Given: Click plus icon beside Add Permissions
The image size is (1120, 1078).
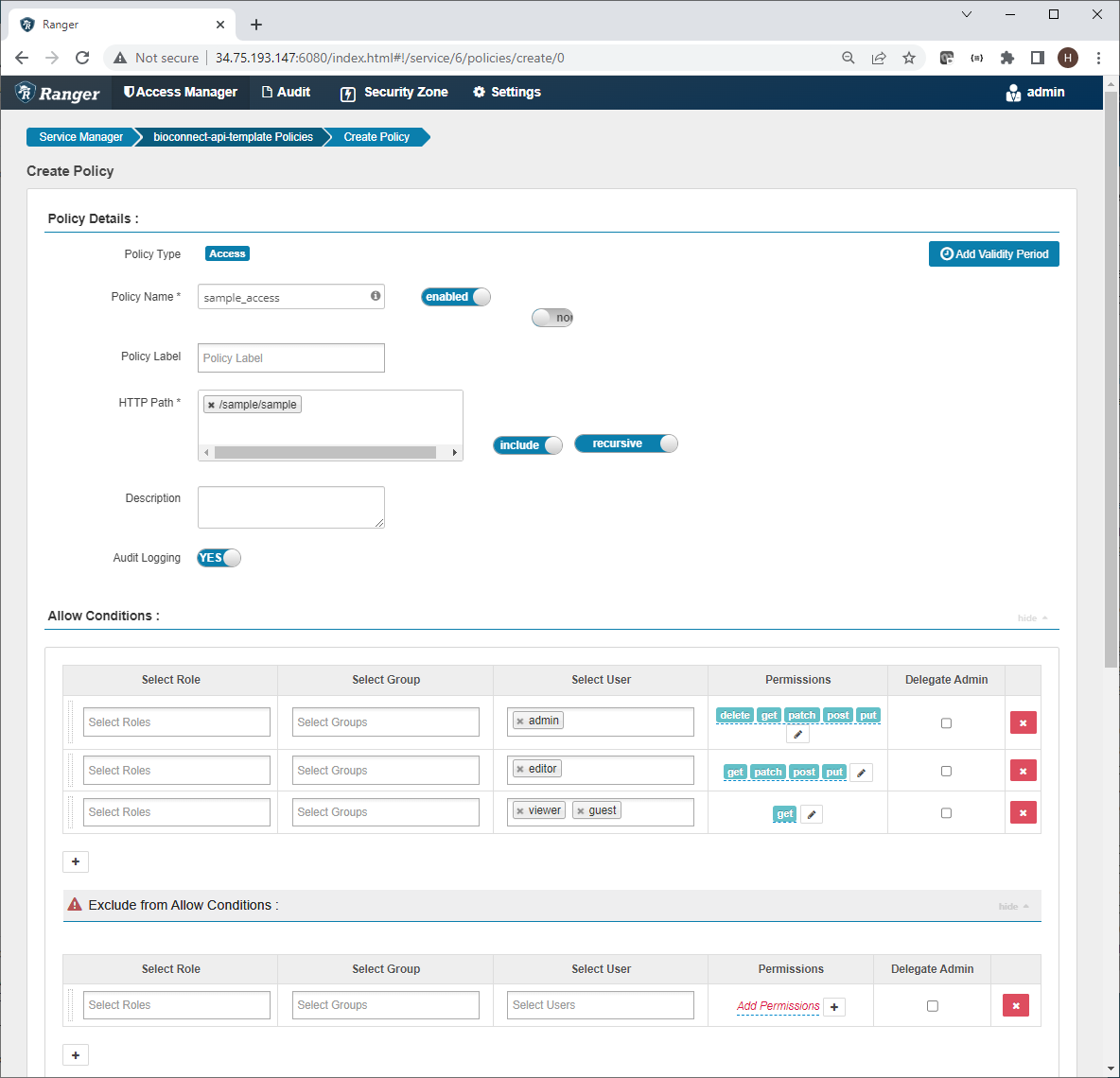Looking at the screenshot, I should tap(834, 1007).
